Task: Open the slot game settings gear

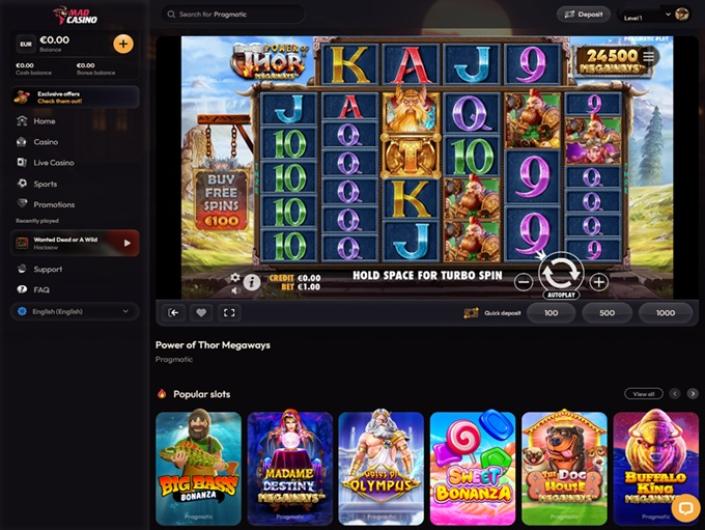Action: click(x=235, y=277)
